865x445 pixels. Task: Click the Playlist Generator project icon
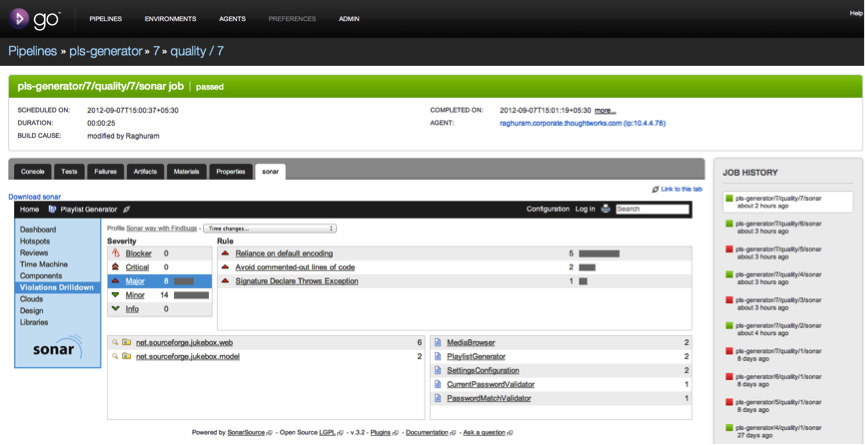click(52, 210)
